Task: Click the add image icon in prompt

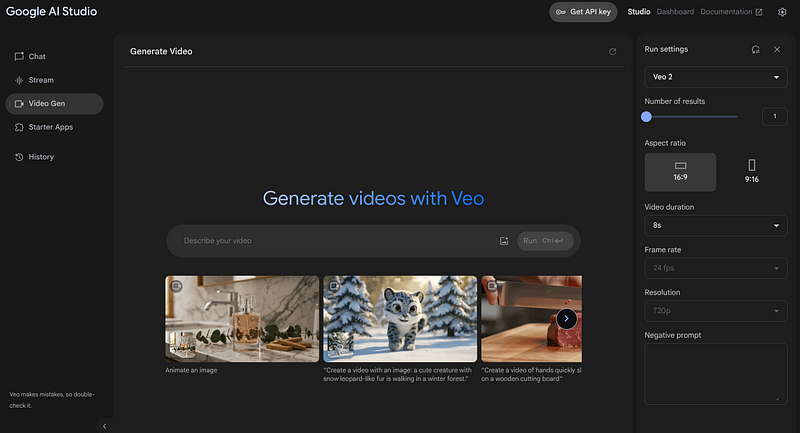Action: click(504, 241)
